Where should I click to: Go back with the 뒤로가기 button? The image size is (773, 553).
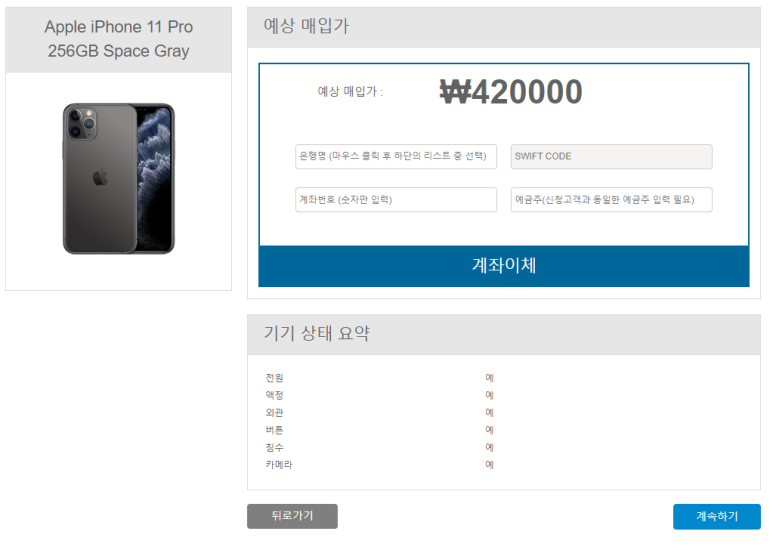(x=292, y=516)
